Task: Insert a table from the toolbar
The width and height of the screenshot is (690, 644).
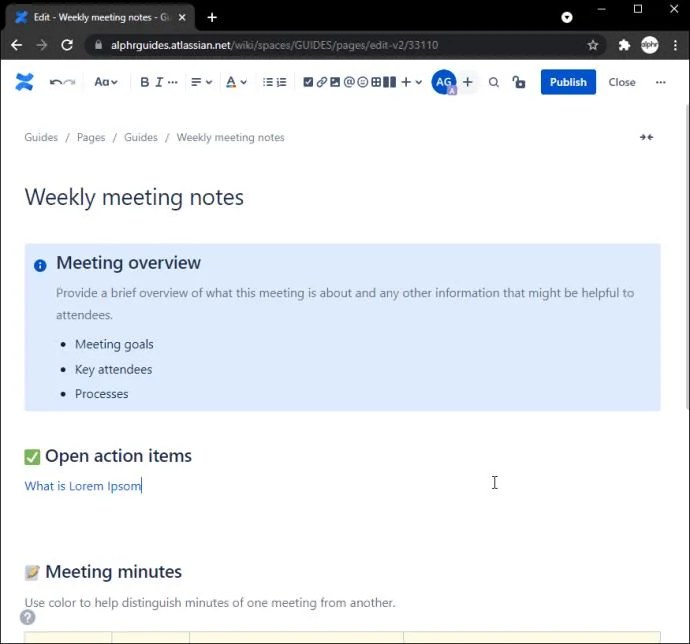Action: coord(377,82)
